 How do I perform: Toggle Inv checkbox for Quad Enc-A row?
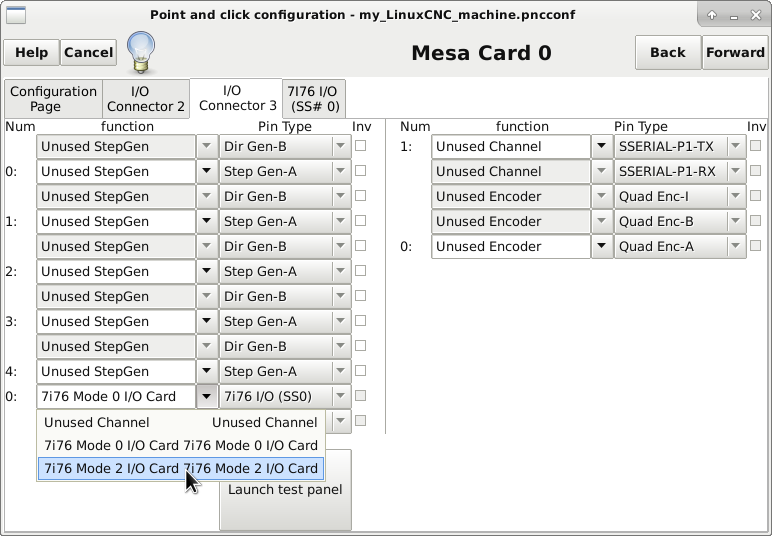755,246
